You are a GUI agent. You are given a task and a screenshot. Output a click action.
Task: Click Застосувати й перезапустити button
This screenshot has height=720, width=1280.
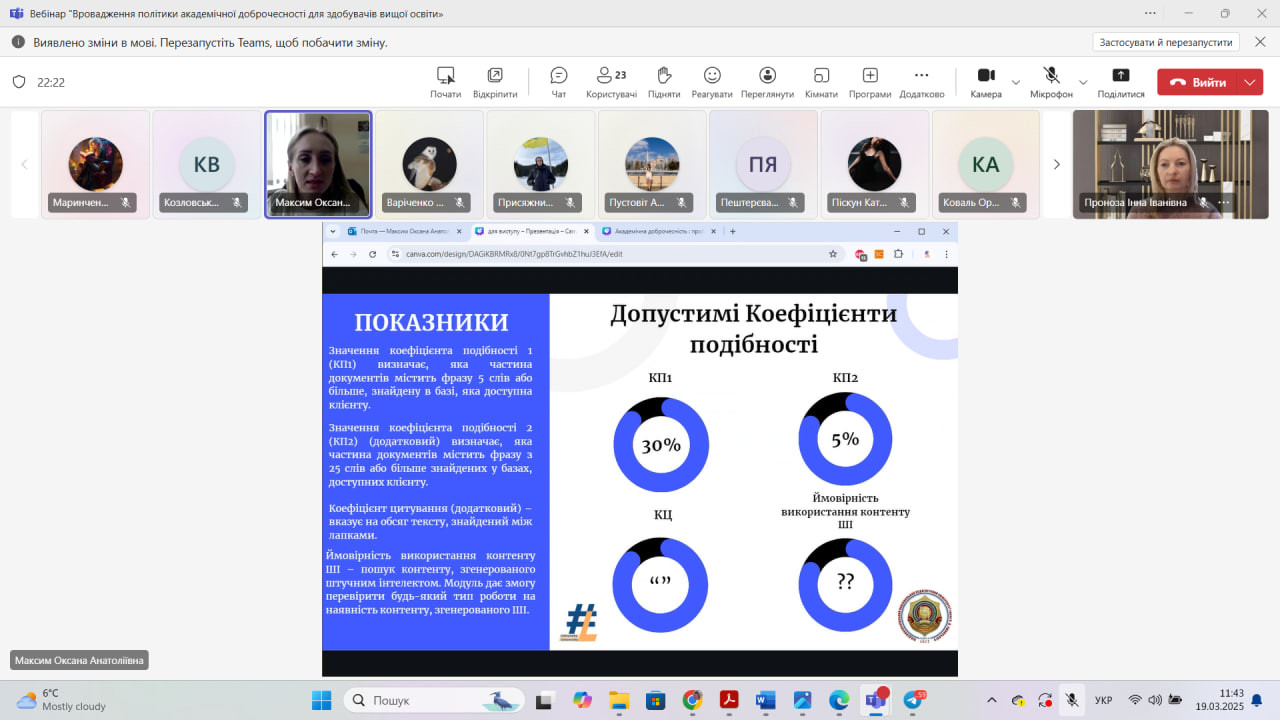tap(1166, 42)
